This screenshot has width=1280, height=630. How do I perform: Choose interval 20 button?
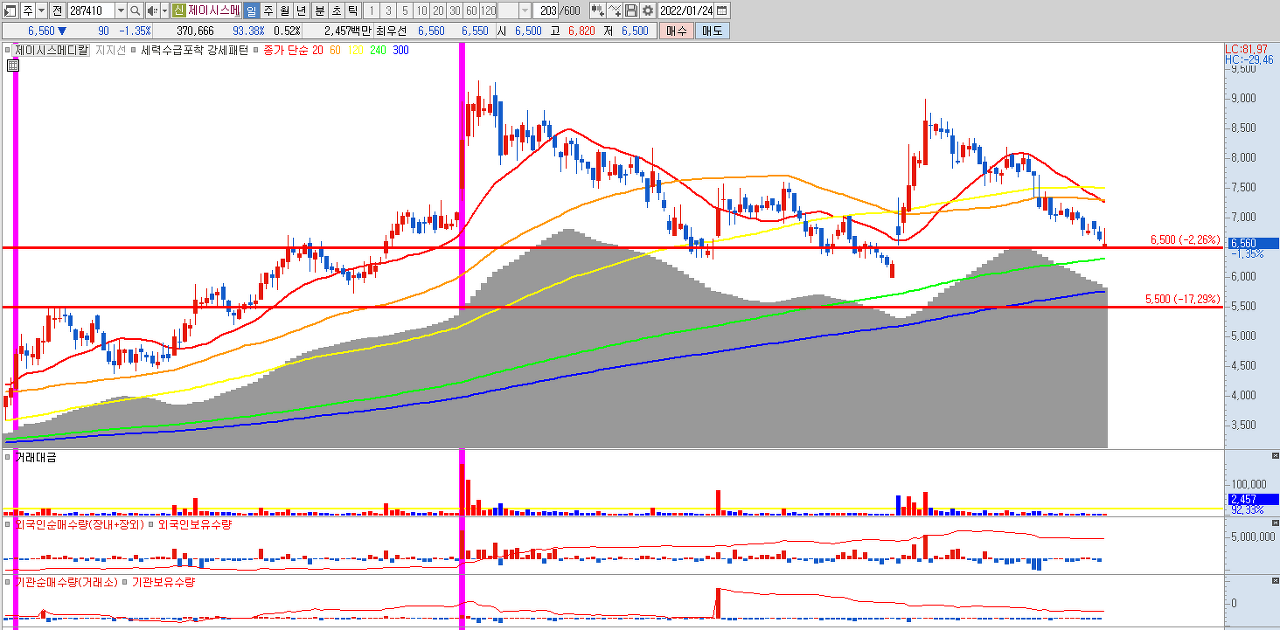click(438, 11)
